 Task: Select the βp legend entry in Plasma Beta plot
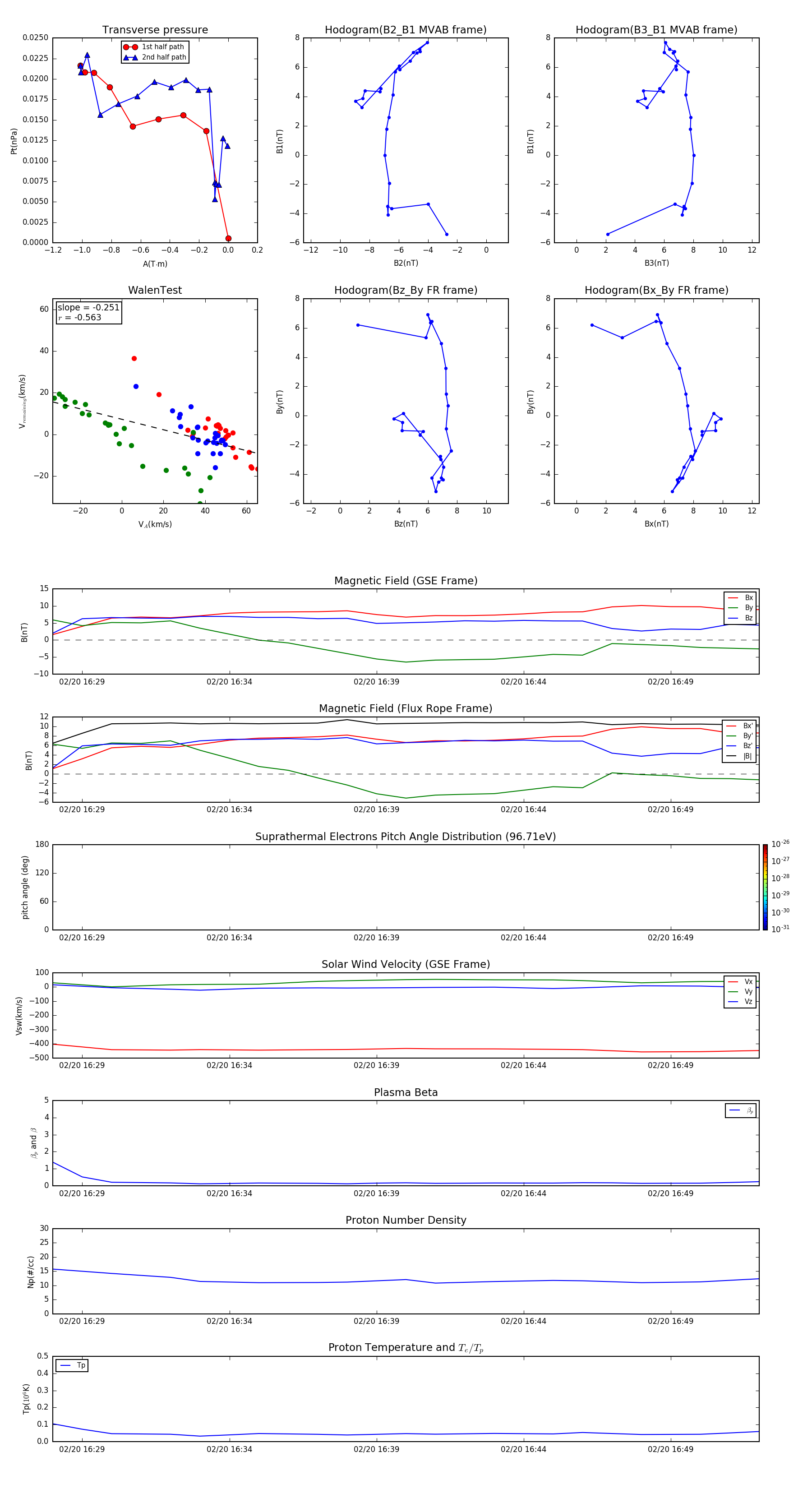tap(741, 1110)
